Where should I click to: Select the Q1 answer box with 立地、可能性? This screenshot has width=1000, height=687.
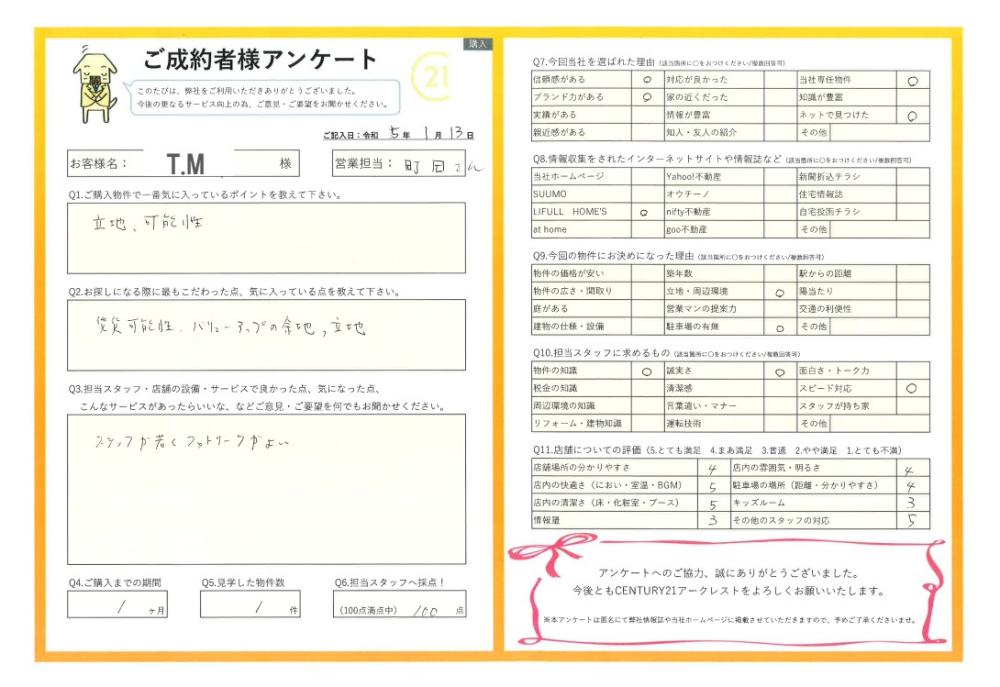tap(266, 238)
